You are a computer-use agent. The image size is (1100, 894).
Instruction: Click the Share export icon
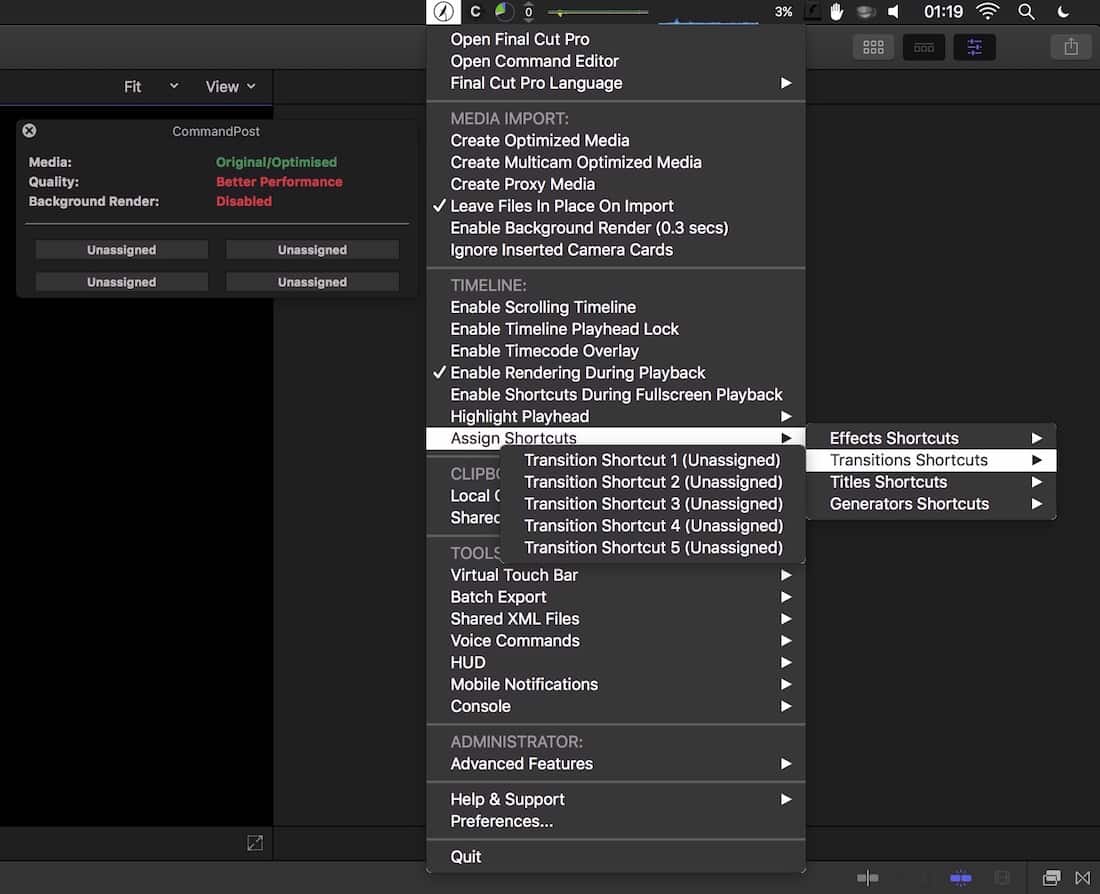(x=1071, y=47)
